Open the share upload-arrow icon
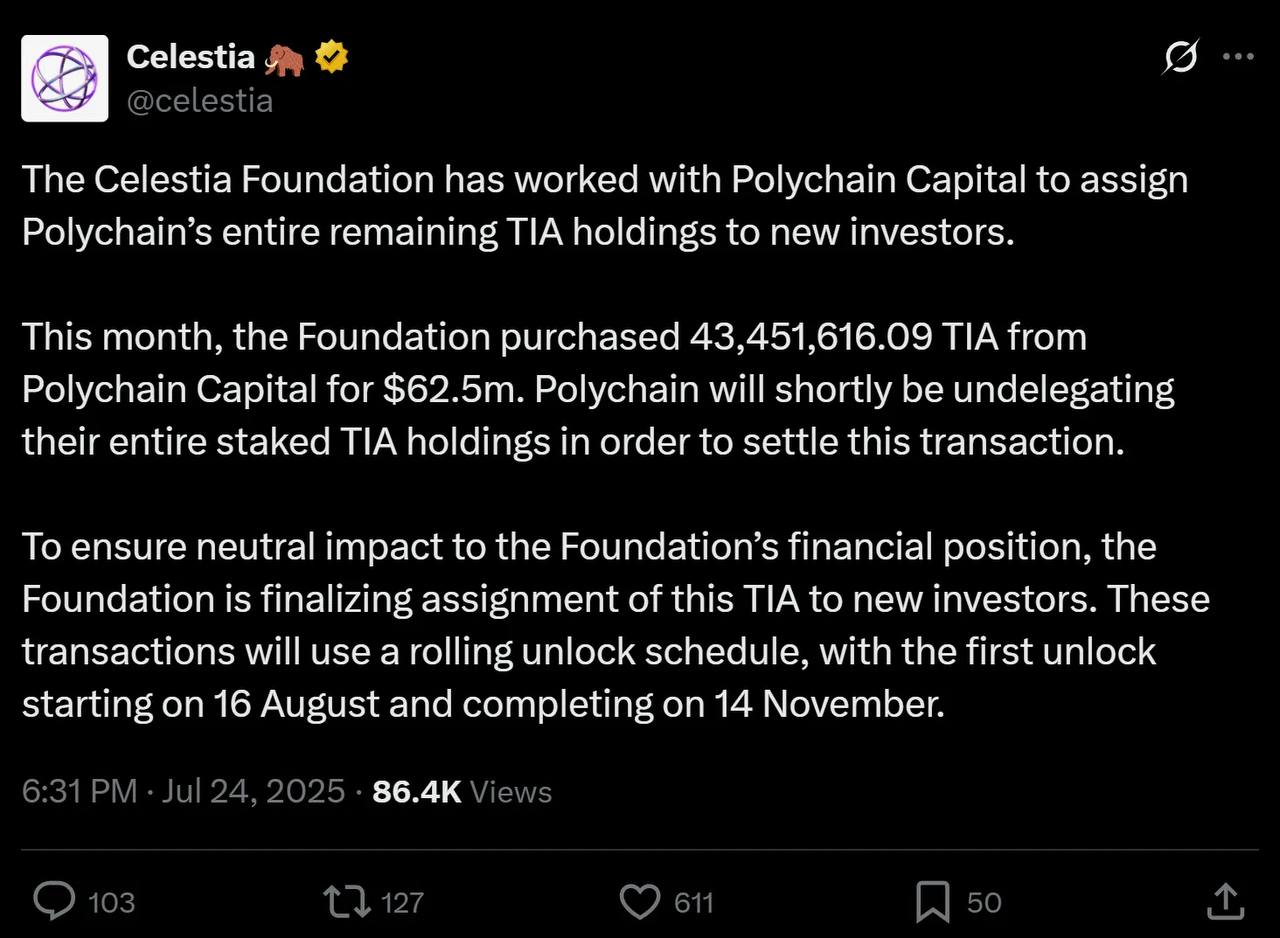The image size is (1280, 938). point(1225,900)
